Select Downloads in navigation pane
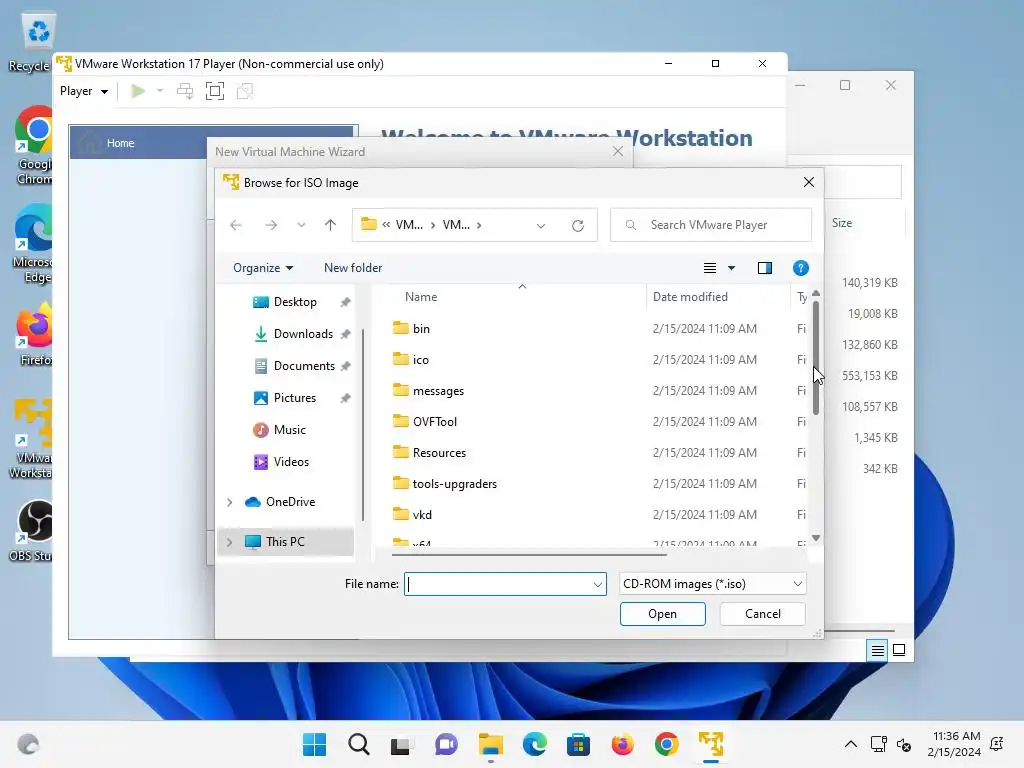Viewport: 1024px width, 768px height. click(303, 334)
